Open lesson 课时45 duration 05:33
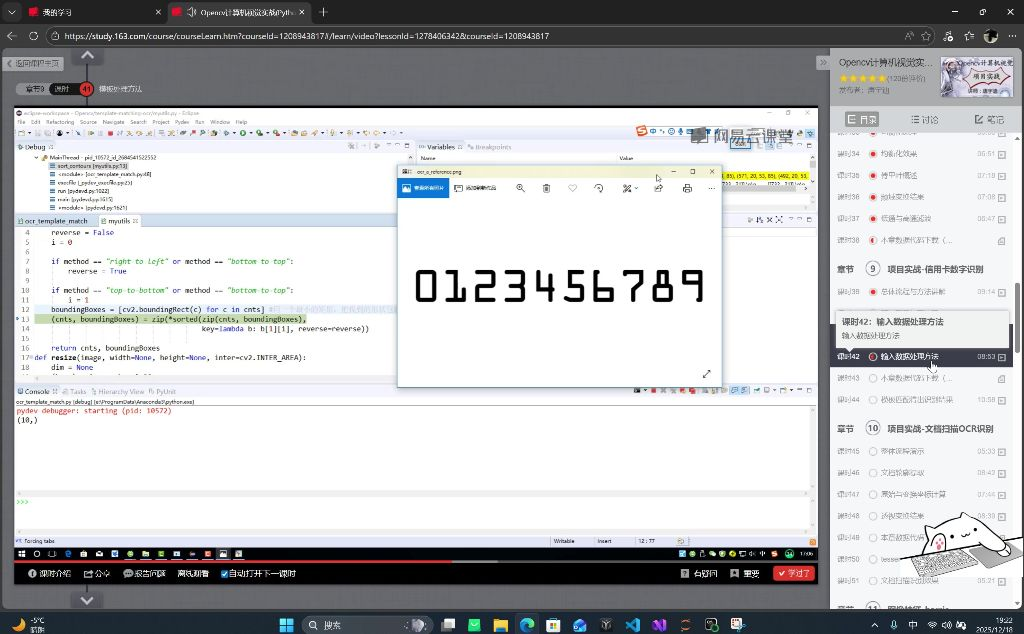This screenshot has width=1024, height=634. click(x=922, y=451)
